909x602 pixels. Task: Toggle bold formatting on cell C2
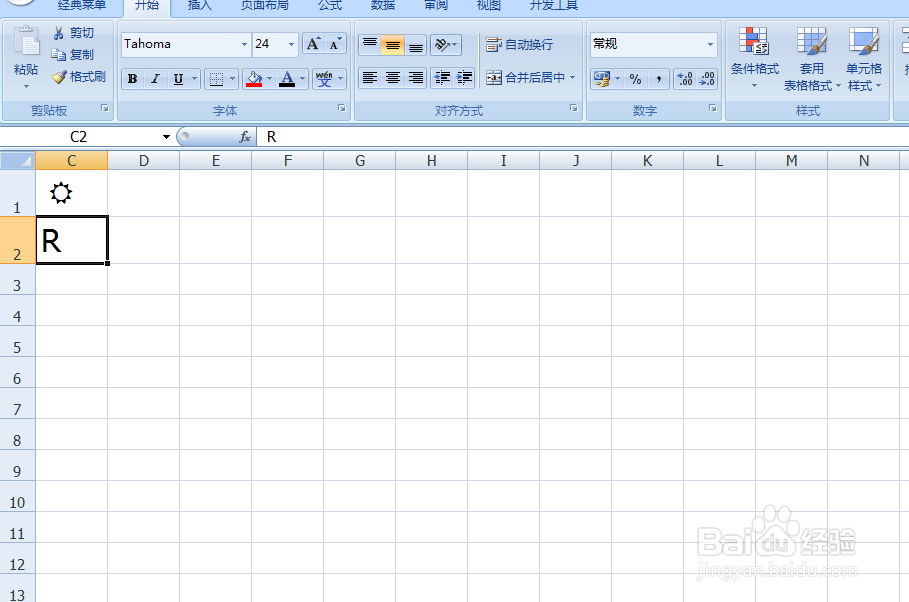coord(131,78)
